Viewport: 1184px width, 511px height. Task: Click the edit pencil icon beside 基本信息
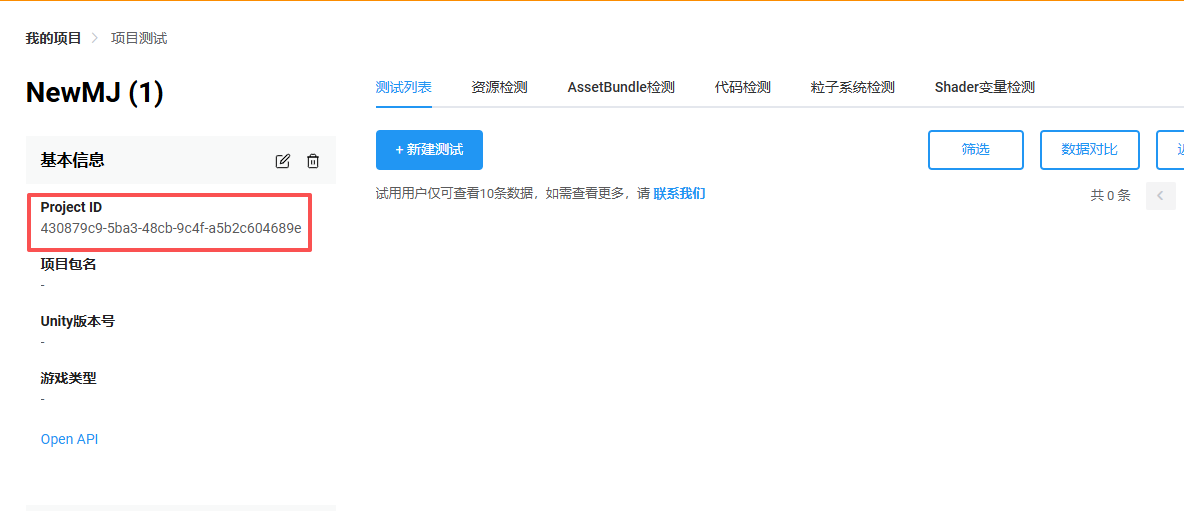[282, 161]
